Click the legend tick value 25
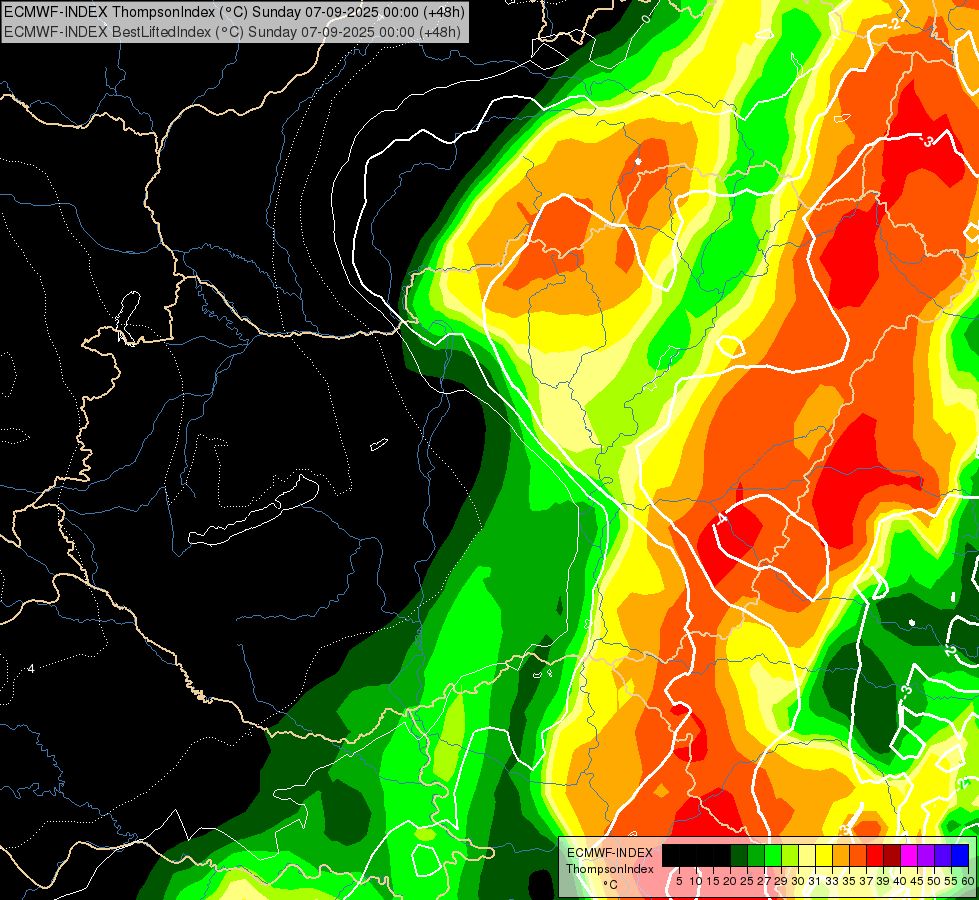Screen dimensions: 979x900 (747, 881)
